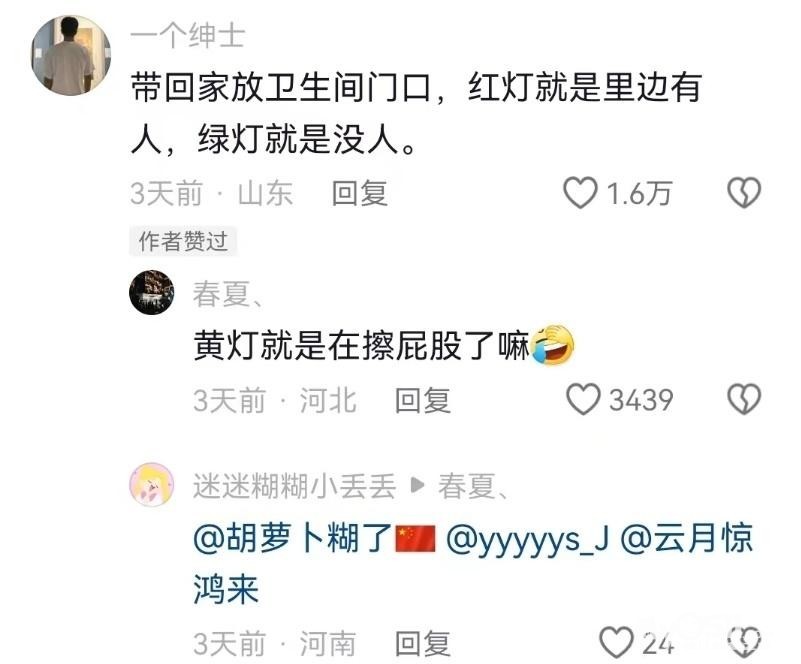This screenshot has height=664, width=801.
Task: Like 迷迷糊糊小丢丢's reply
Action: point(616,642)
